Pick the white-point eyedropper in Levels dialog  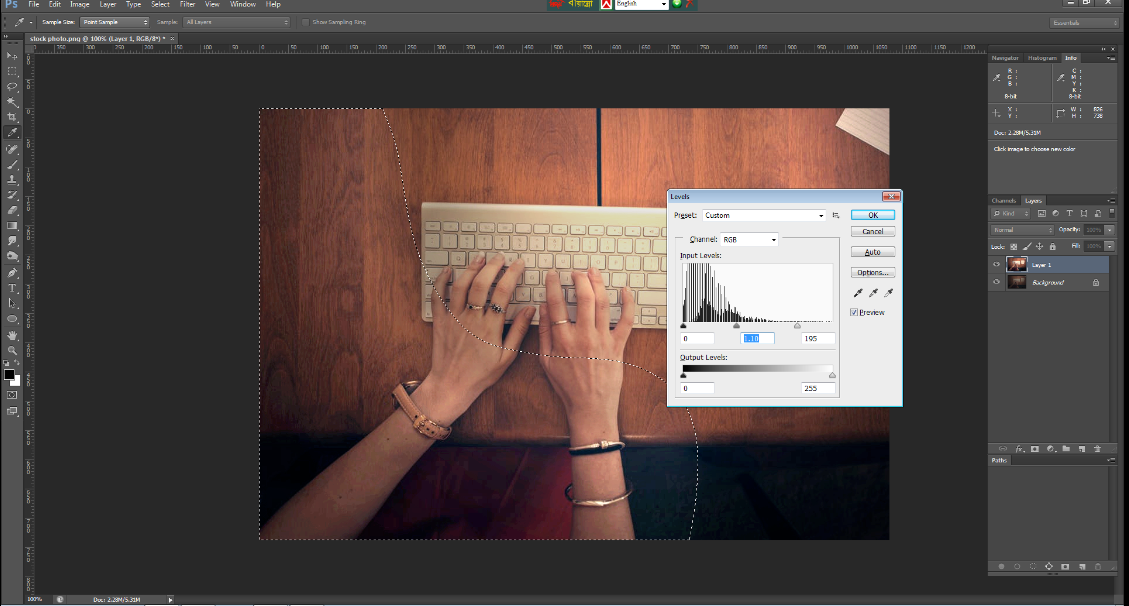tap(889, 292)
